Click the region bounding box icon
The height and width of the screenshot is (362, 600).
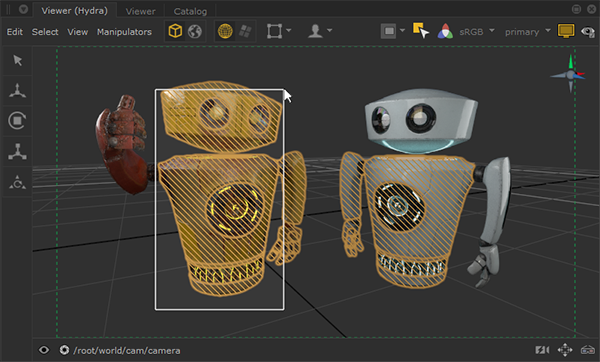(274, 31)
